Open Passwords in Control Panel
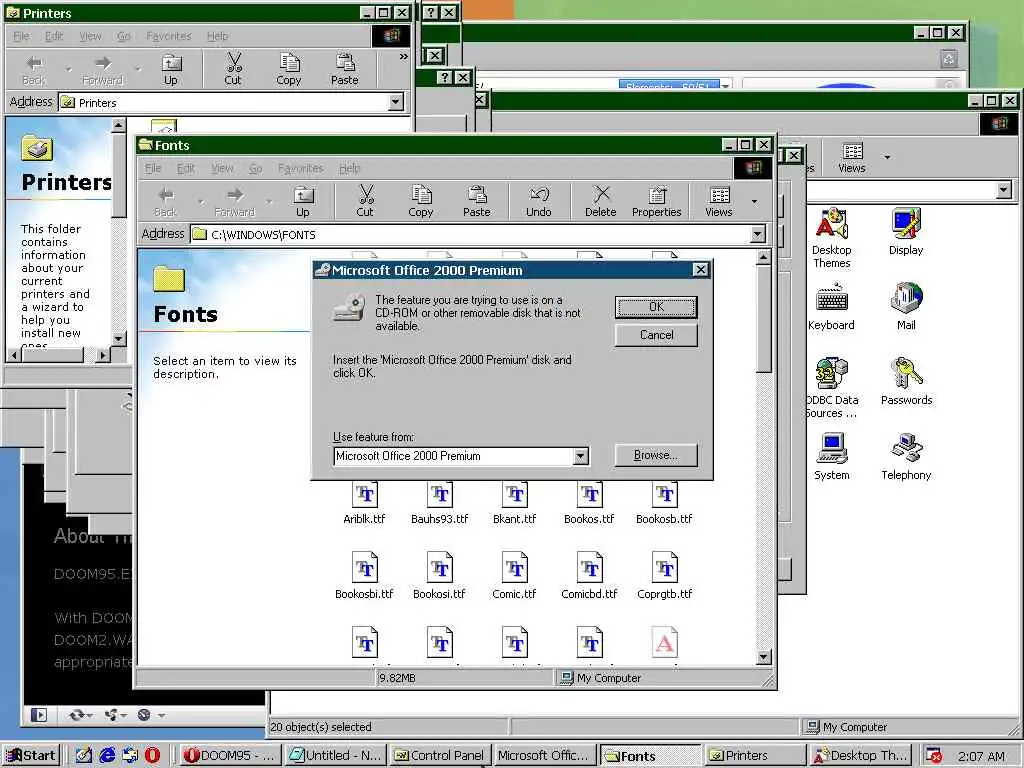This screenshot has height=768, width=1024. click(x=906, y=381)
